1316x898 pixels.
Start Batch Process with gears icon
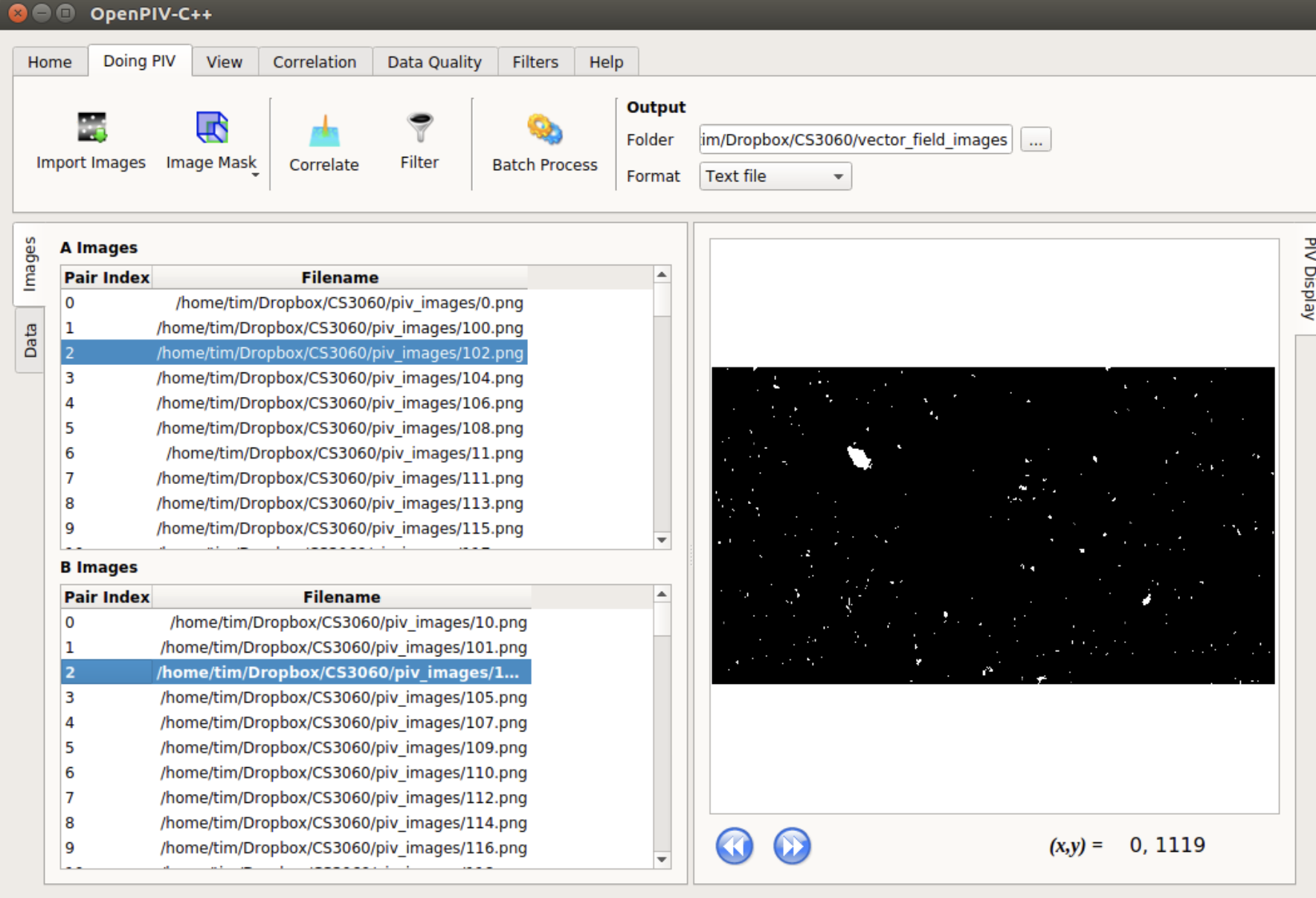[544, 131]
